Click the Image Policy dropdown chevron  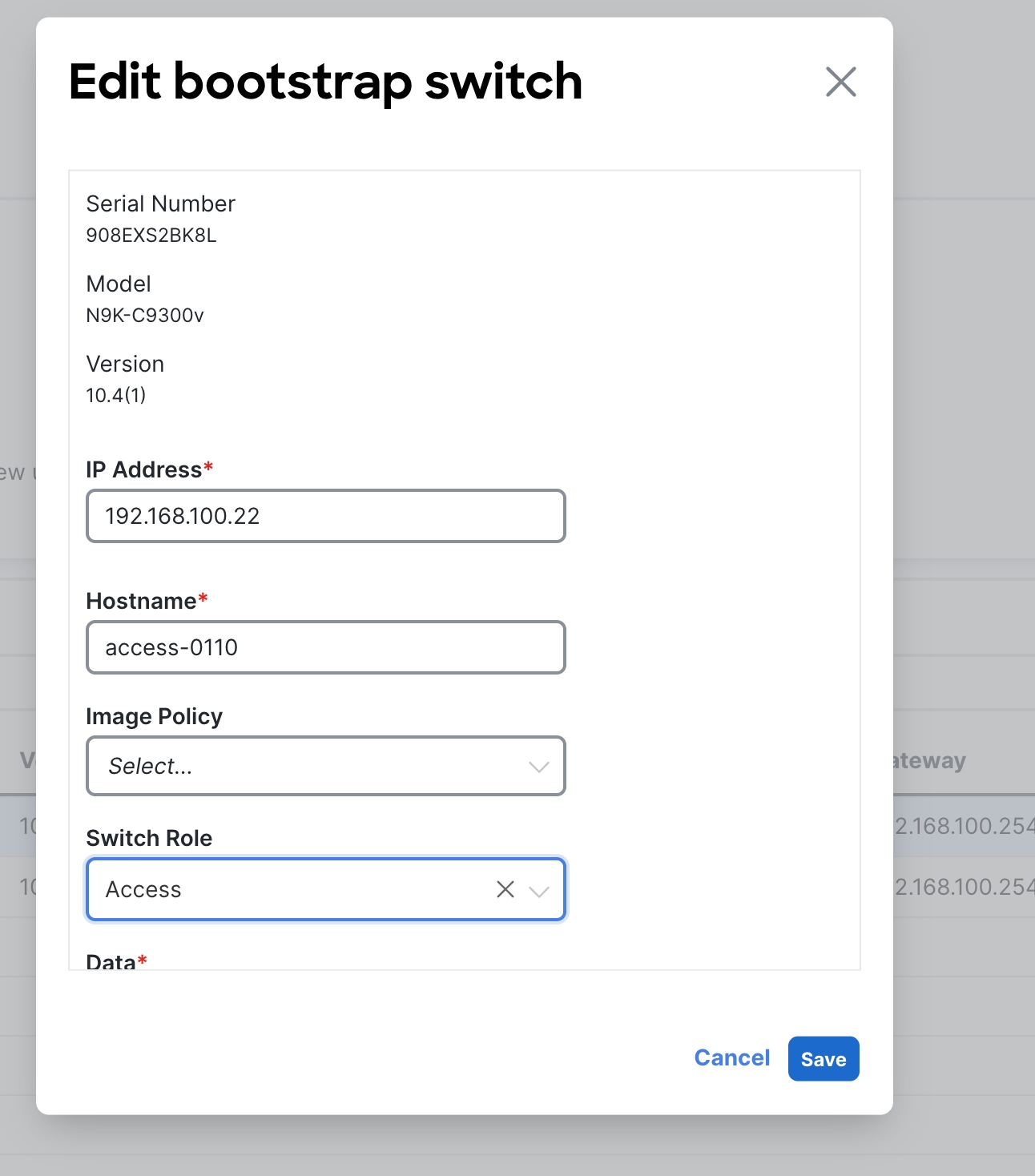pyautogui.click(x=538, y=767)
